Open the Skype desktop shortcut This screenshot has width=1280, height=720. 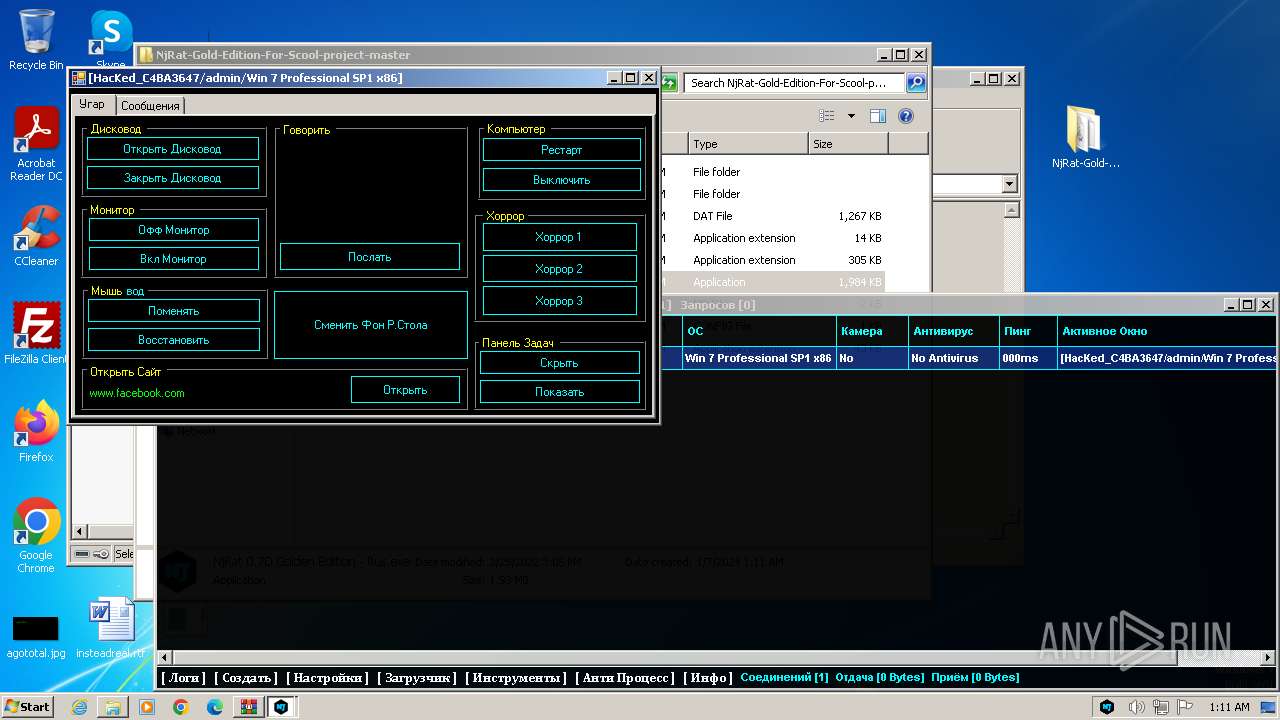[110, 38]
